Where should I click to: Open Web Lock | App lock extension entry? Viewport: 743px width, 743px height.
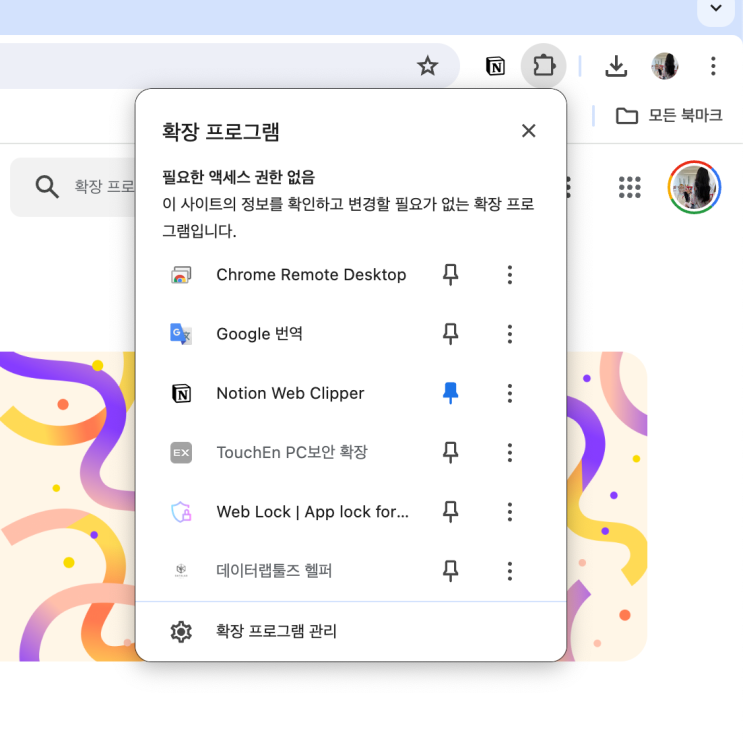point(312,512)
